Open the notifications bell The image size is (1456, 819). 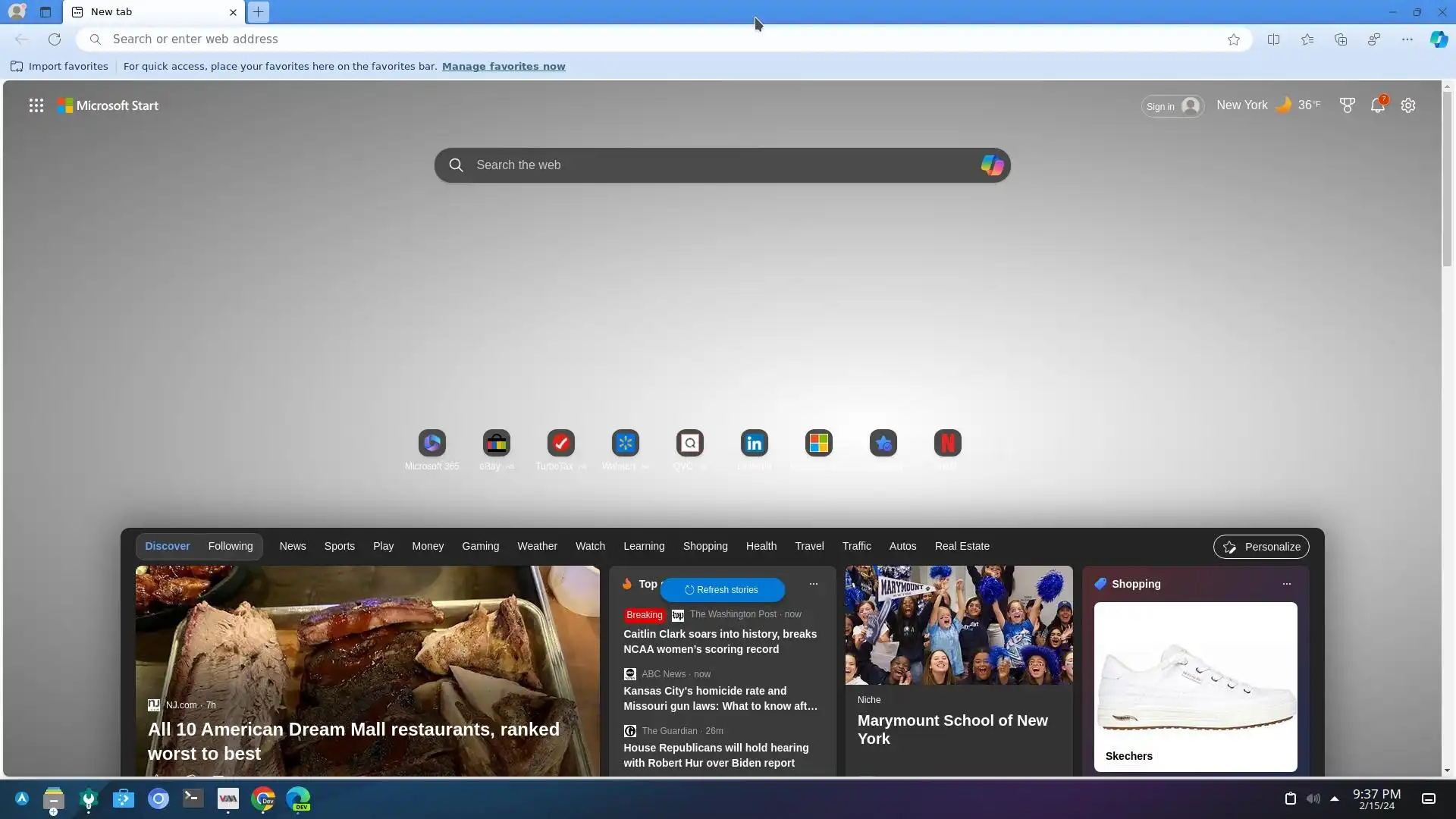pyautogui.click(x=1377, y=106)
